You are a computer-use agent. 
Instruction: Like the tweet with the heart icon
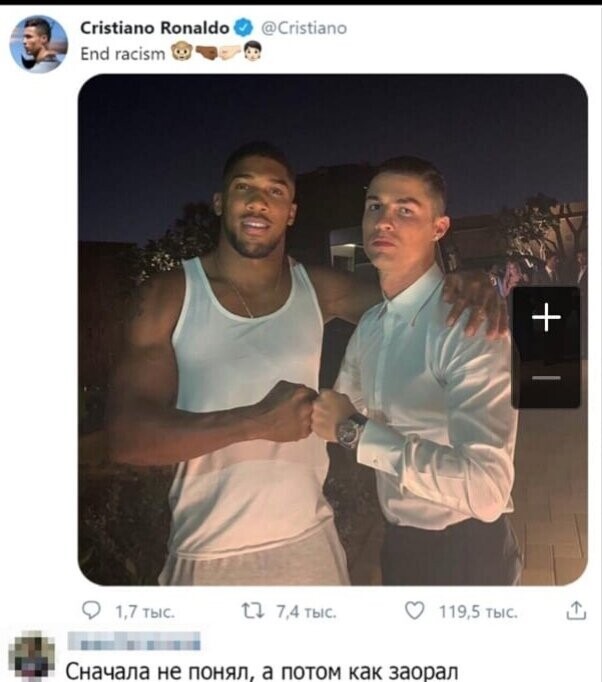coord(415,611)
